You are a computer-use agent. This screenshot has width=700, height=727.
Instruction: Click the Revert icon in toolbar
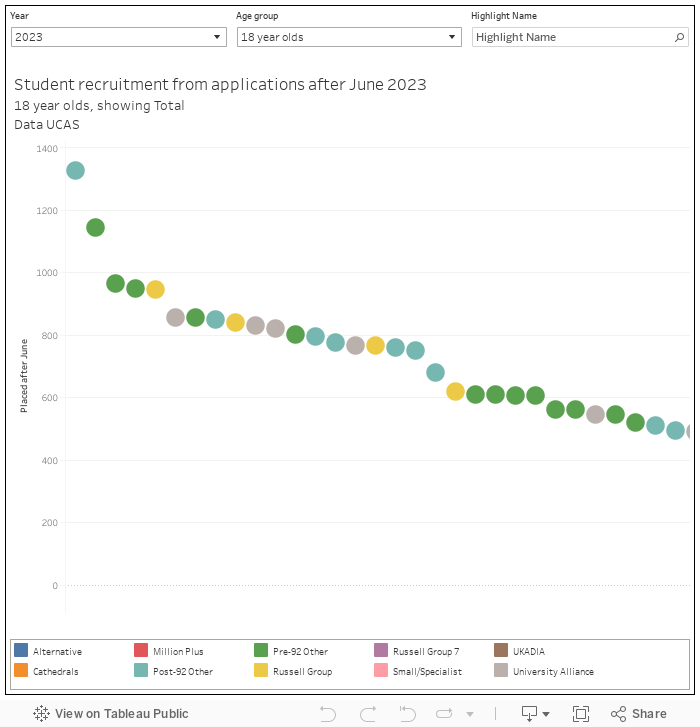tap(407, 714)
